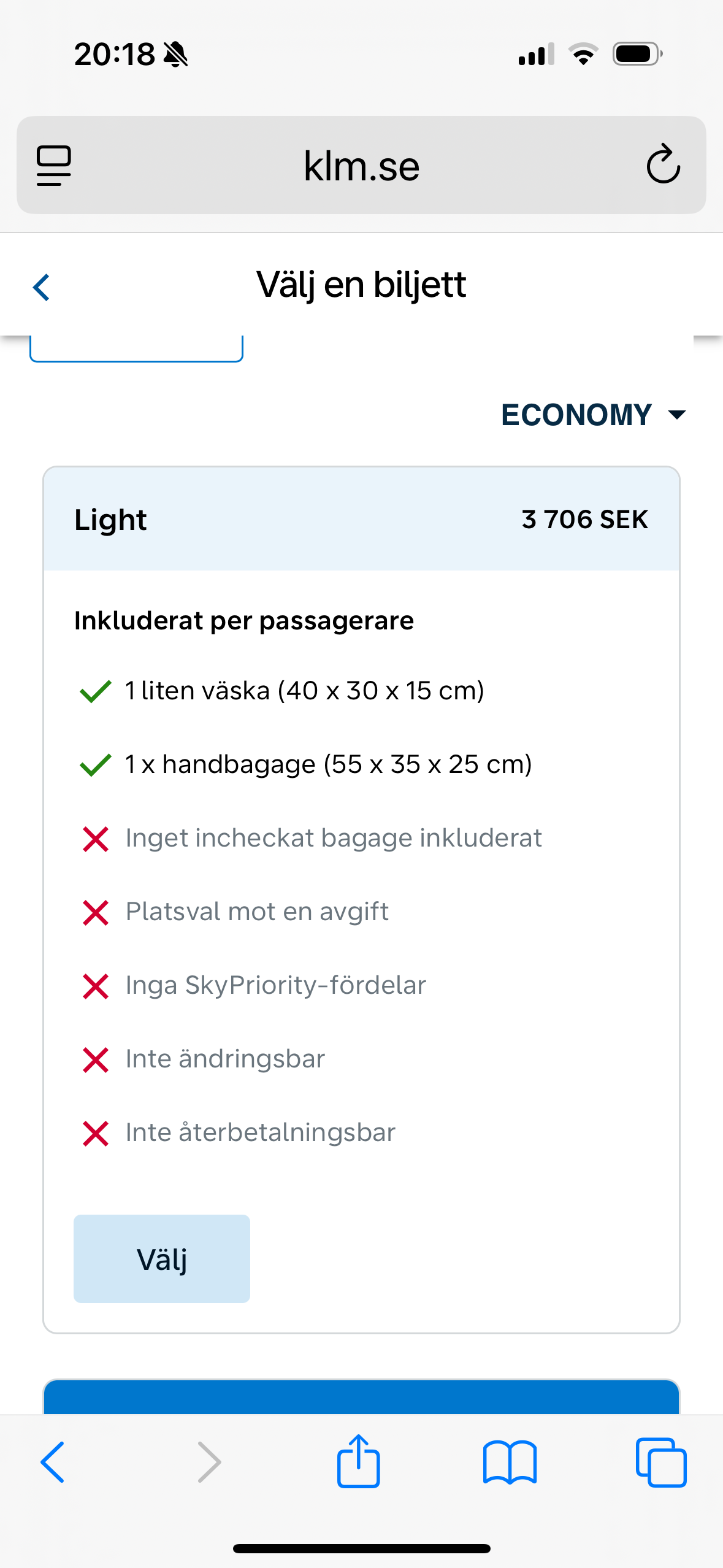Open Safari bookmarks
Image resolution: width=723 pixels, height=1568 pixels.
[510, 1462]
